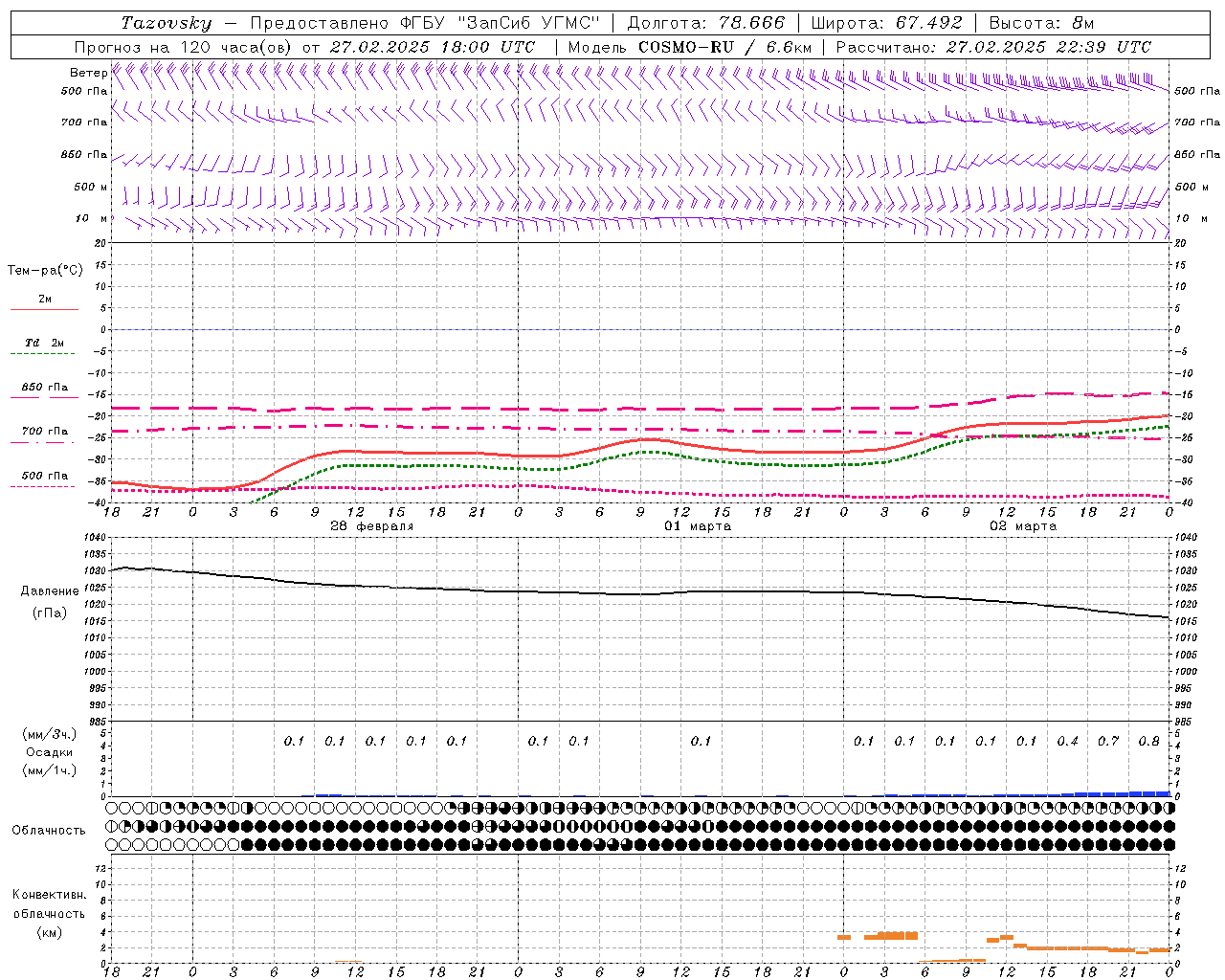The image size is (1225, 980).
Task: Click the Облачность cloud cover label
Action: click(49, 830)
